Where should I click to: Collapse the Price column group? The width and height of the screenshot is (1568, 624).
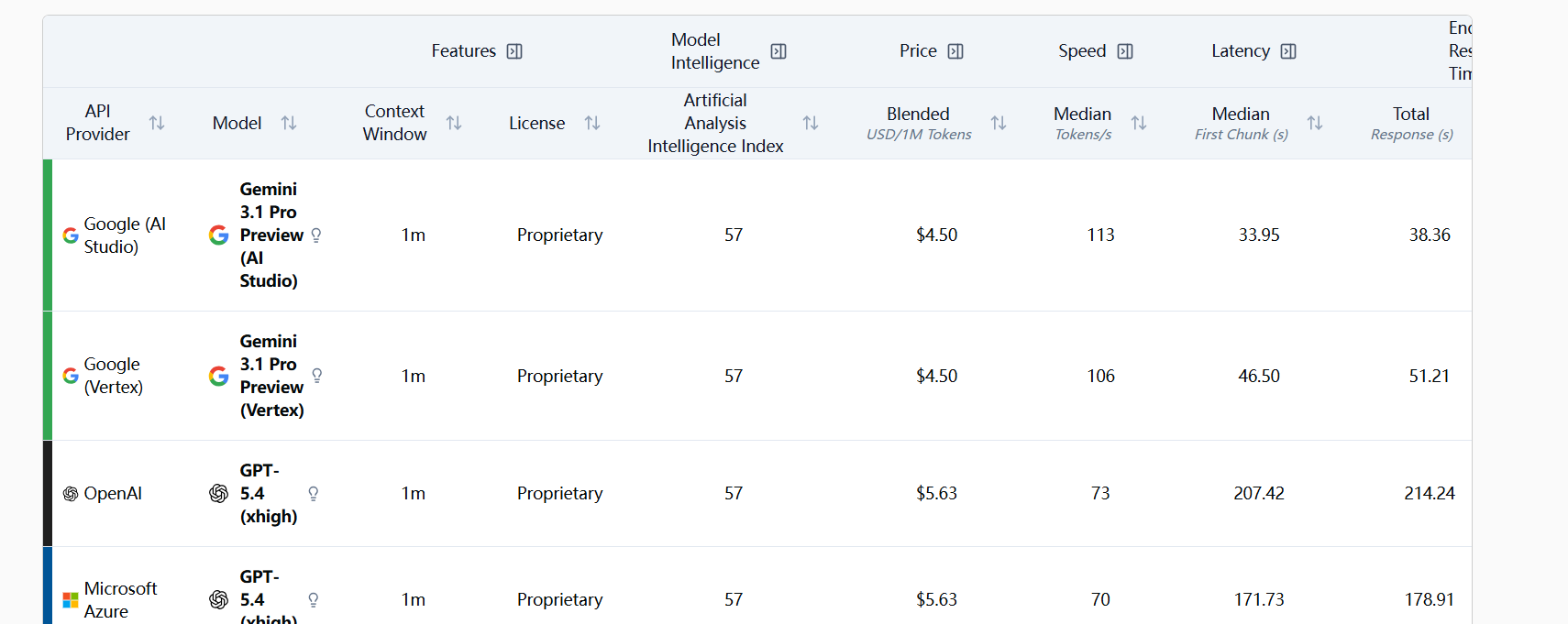click(955, 51)
